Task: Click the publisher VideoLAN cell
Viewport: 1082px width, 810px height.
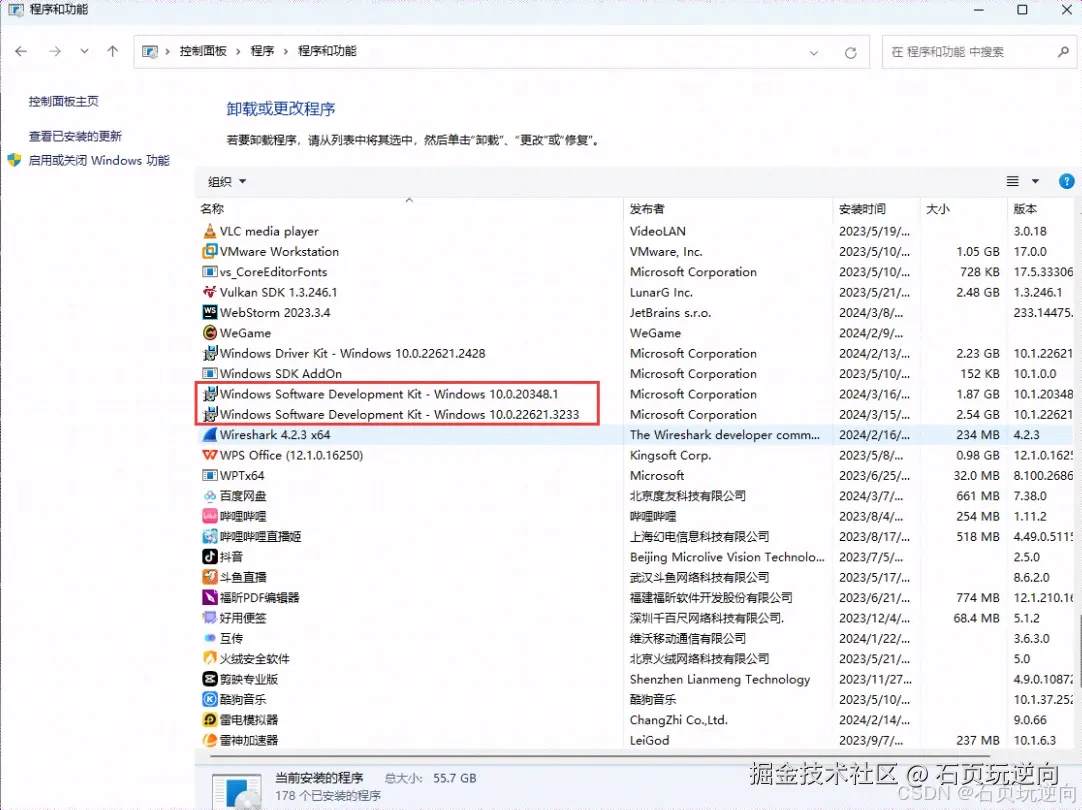Action: point(658,231)
